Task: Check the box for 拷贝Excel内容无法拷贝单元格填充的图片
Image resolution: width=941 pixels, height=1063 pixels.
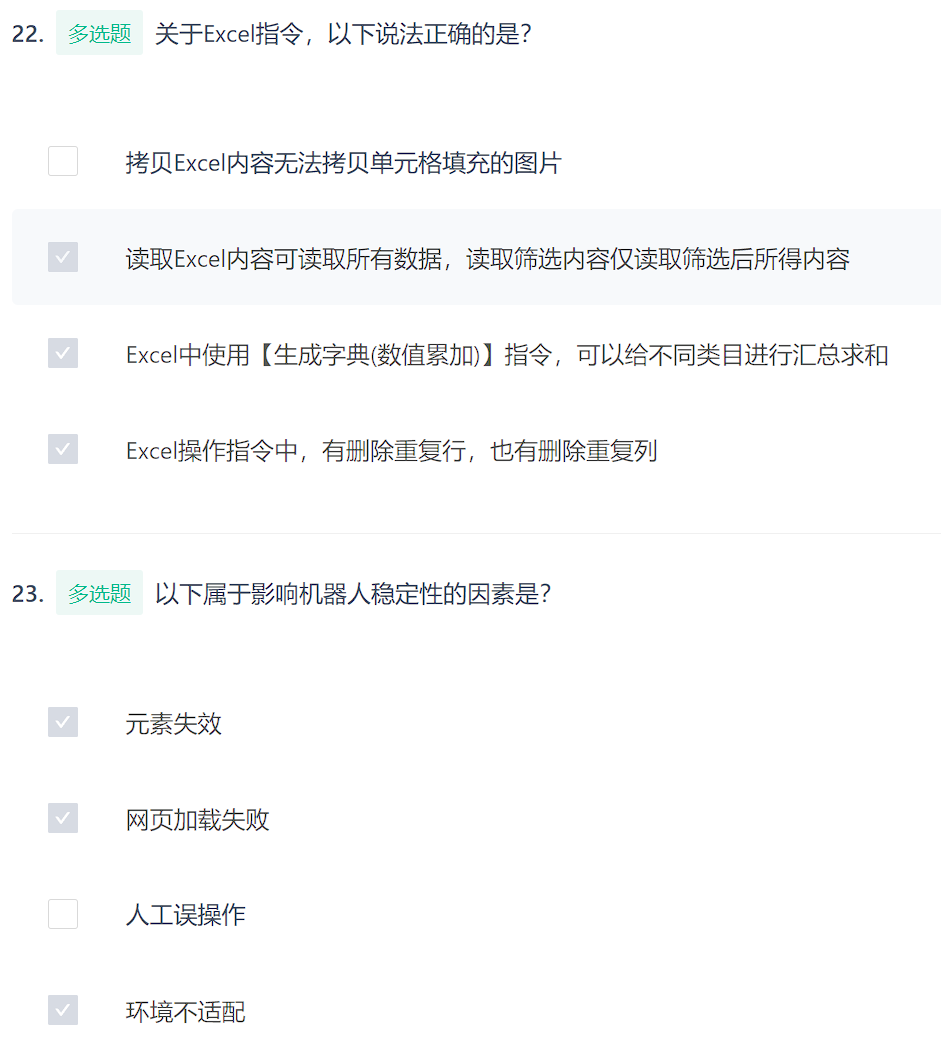Action: click(63, 161)
